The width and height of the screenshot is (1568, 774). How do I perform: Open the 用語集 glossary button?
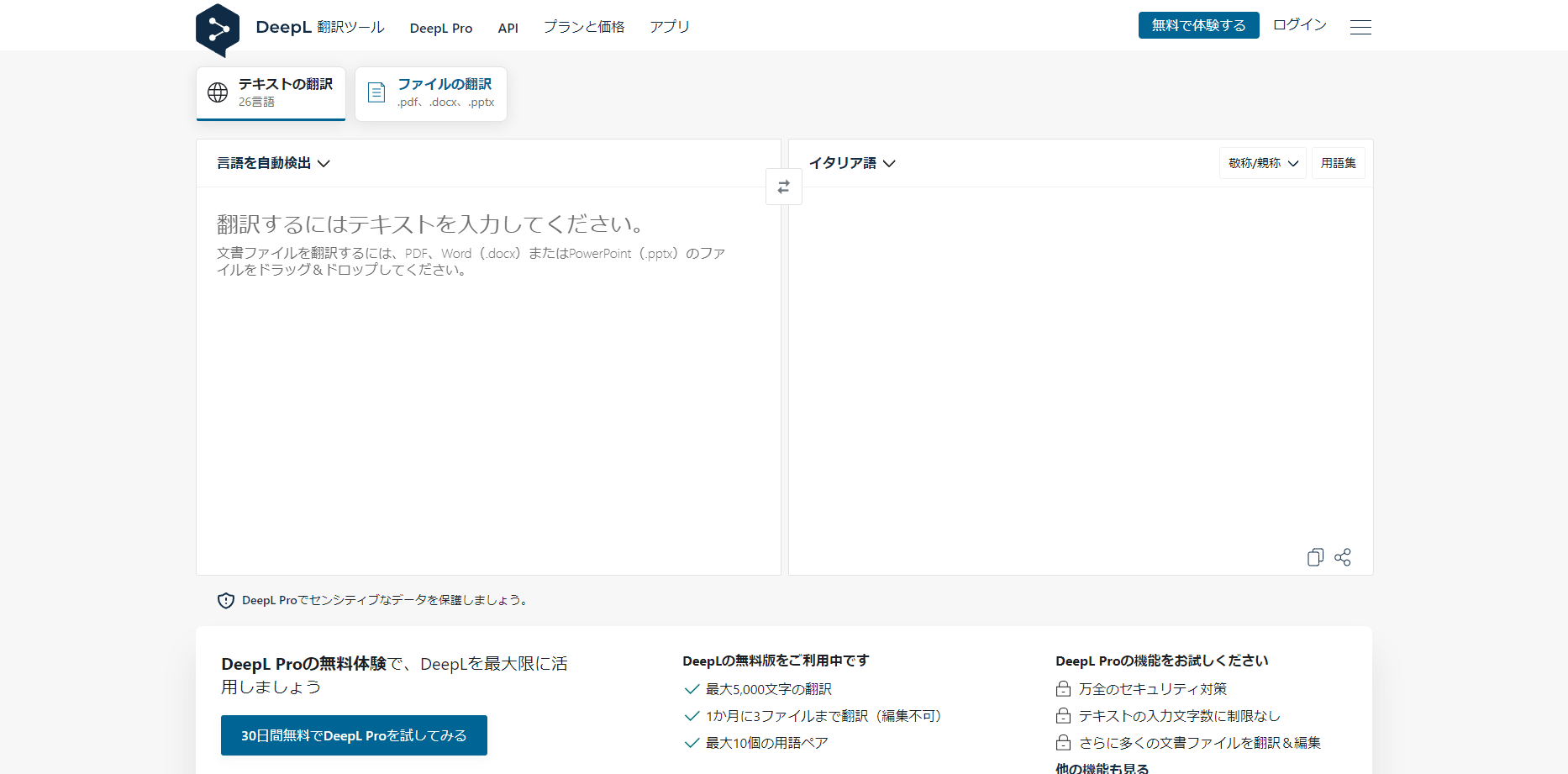(1339, 163)
